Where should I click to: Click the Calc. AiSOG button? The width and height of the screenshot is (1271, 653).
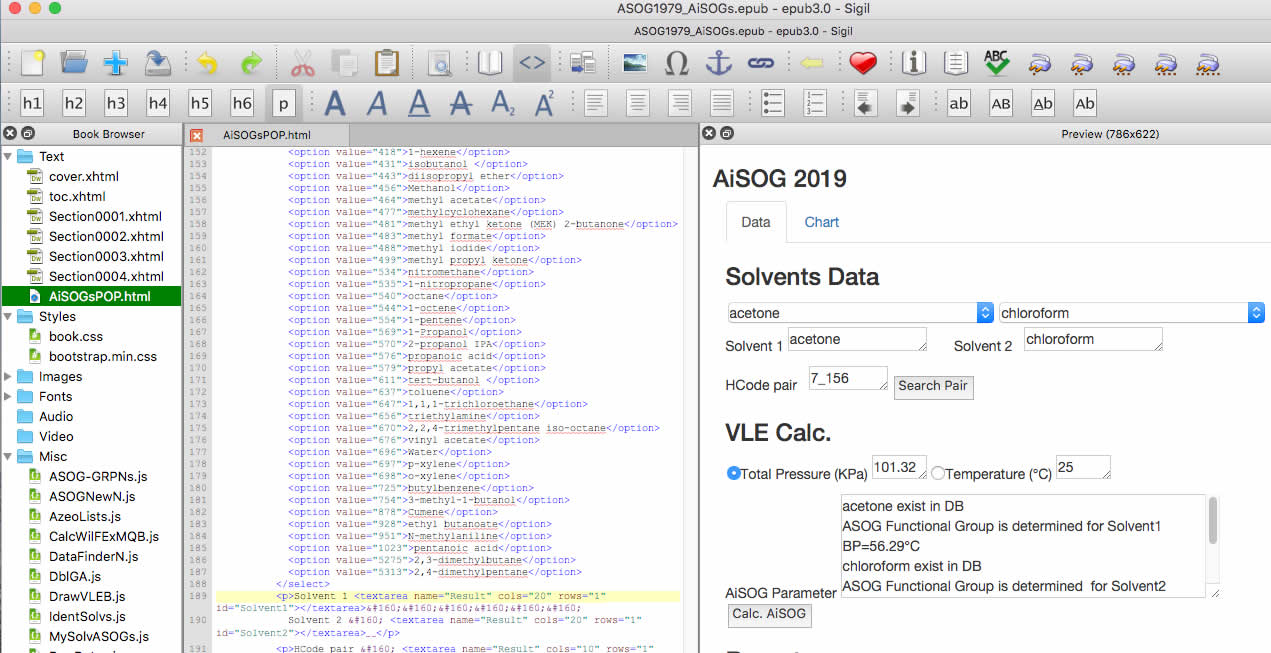[769, 614]
